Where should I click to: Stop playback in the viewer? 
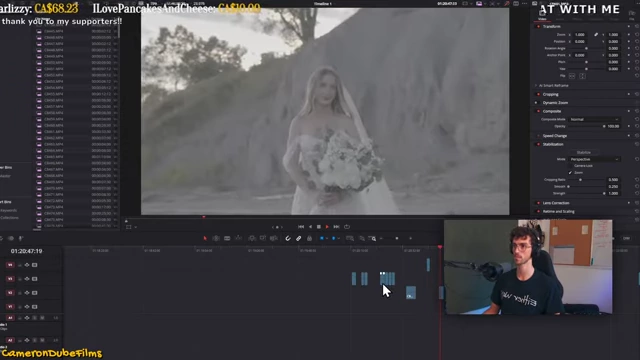319,227
